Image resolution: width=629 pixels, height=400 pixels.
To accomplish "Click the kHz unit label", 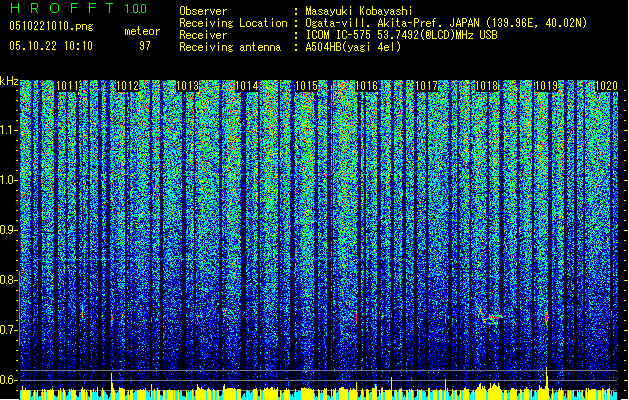I will [x=9, y=80].
